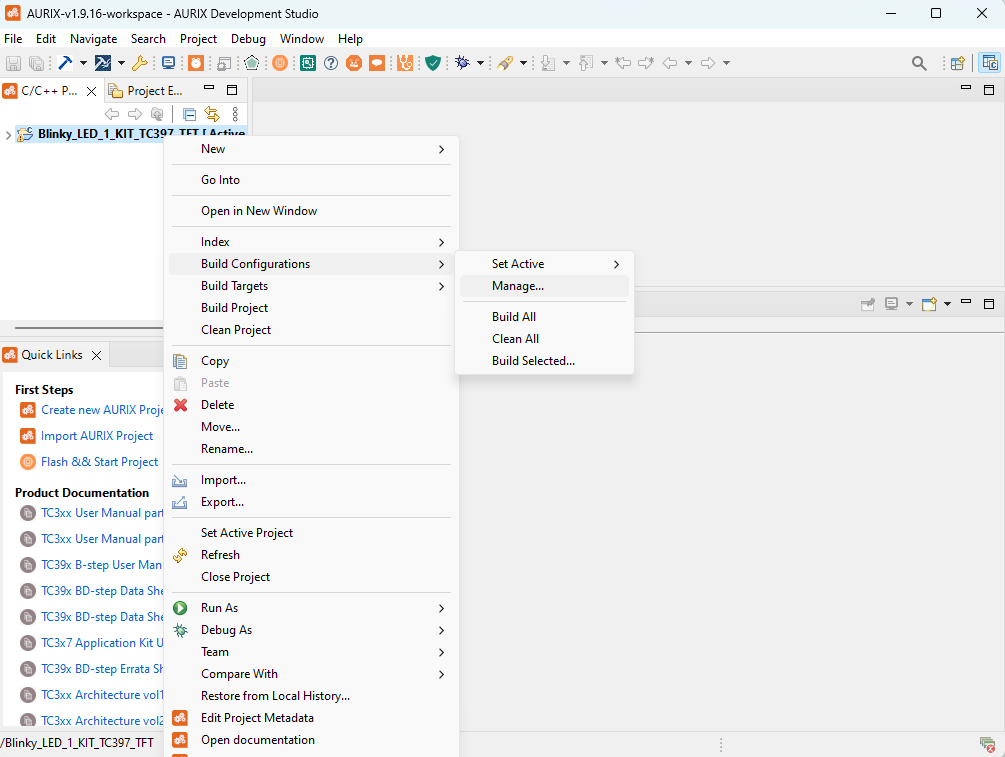This screenshot has height=757, width=1005.
Task: Build the project with the hammer toolbar icon
Action: (x=65, y=62)
